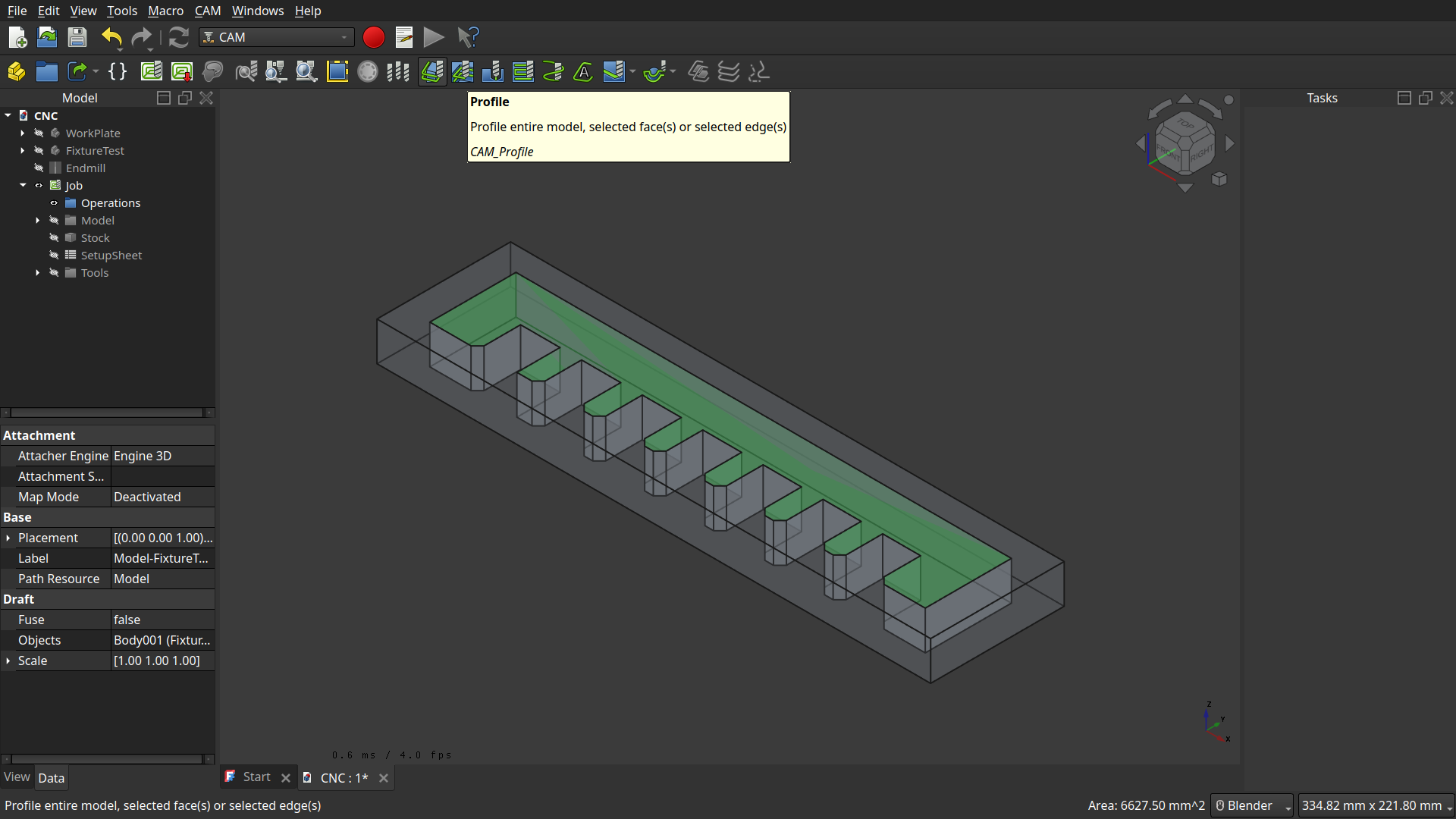This screenshot has height=819, width=1456.
Task: Expand the WorkPlate tree item
Action: point(23,133)
